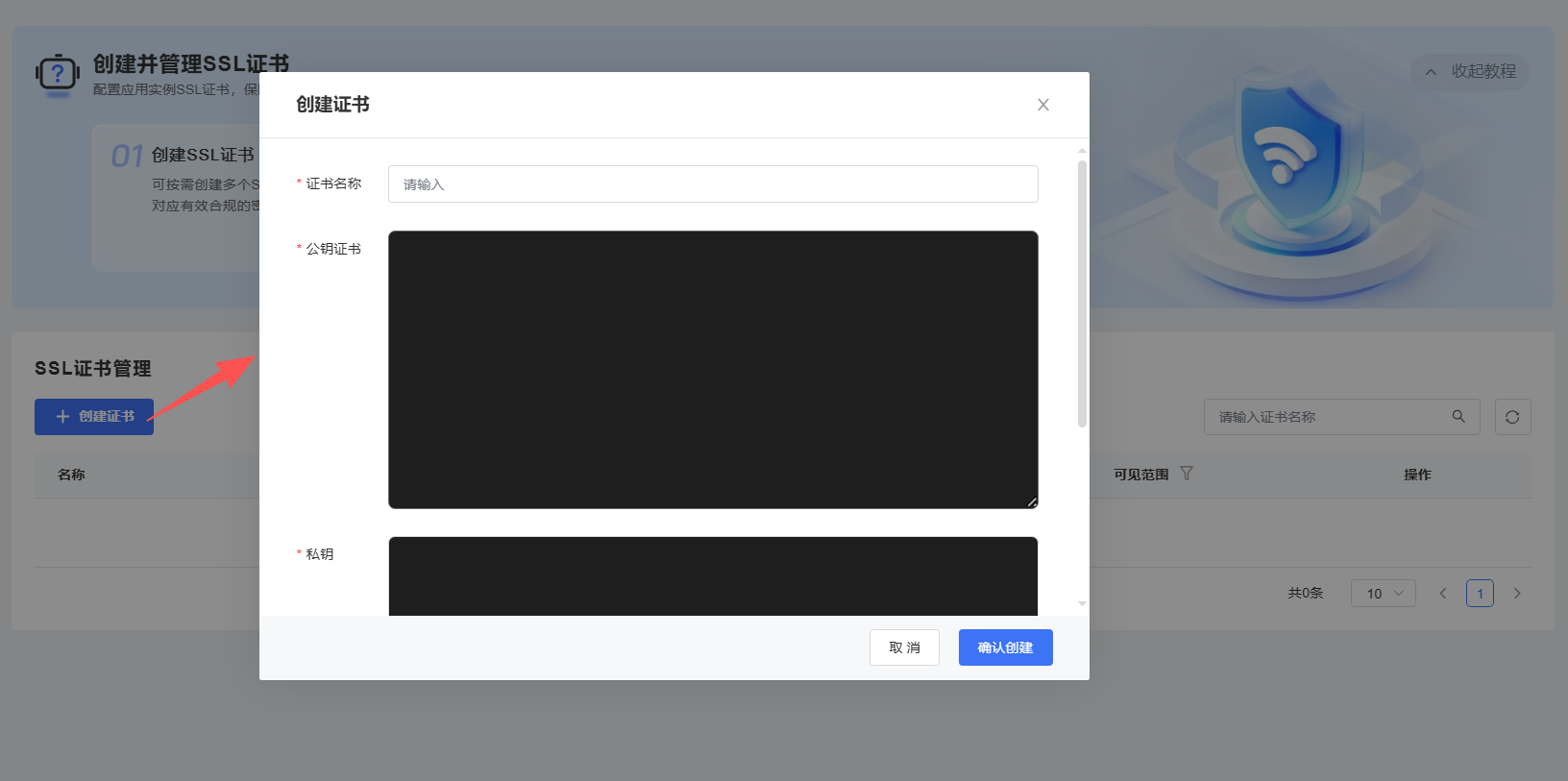Open the 可见范围 column filter

pyautogui.click(x=1187, y=474)
